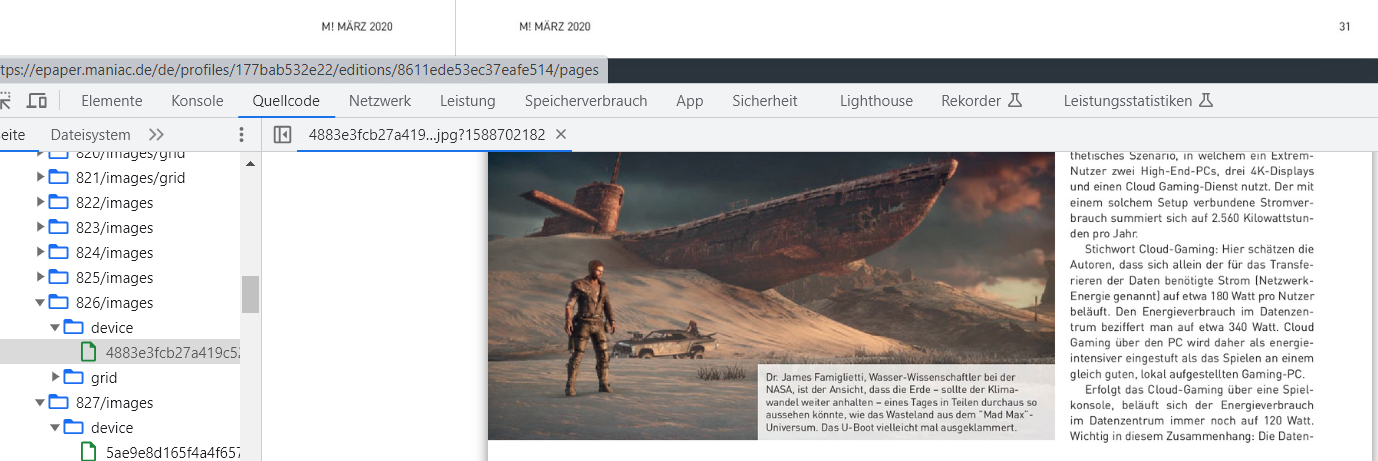Click the flask icon beside Leistungsstatistiken
Screen dimensions: 1378x461
pyautogui.click(x=1206, y=101)
